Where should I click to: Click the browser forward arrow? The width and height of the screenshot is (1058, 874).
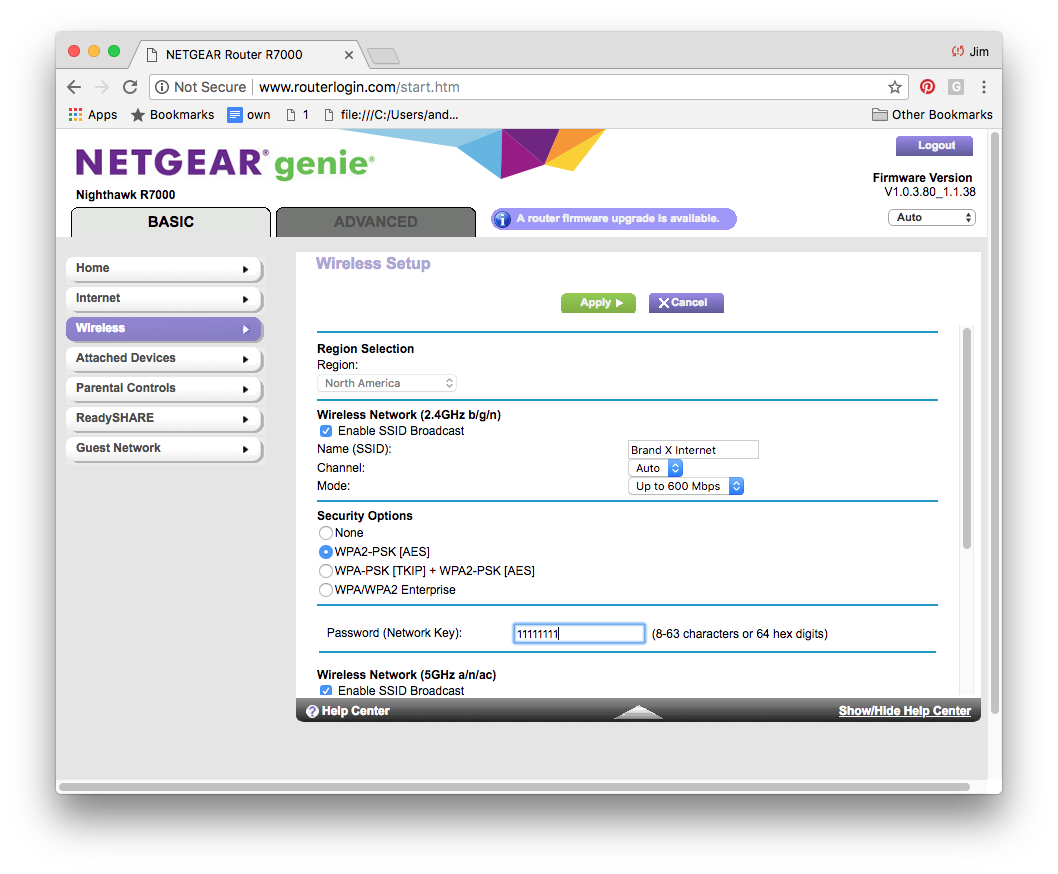pos(102,87)
